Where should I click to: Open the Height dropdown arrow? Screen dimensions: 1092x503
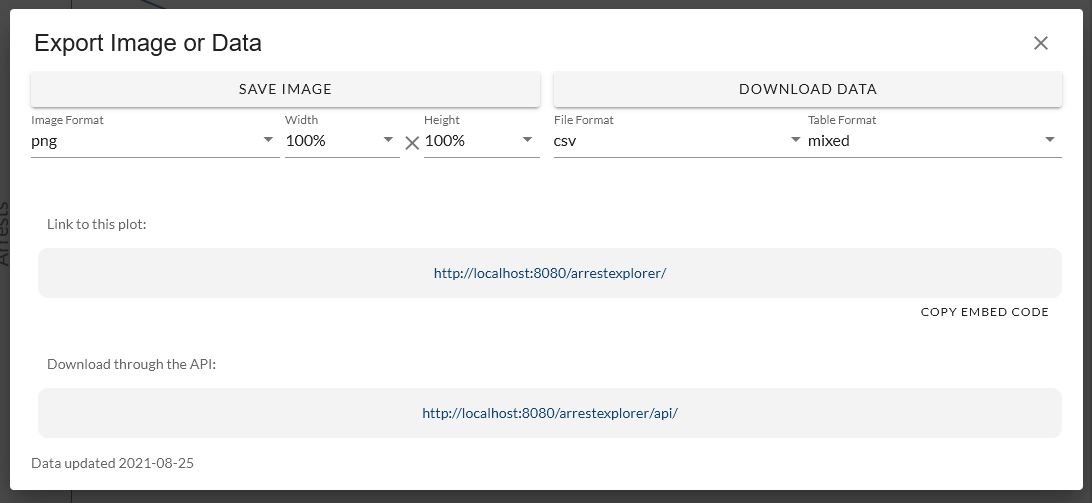[528, 141]
